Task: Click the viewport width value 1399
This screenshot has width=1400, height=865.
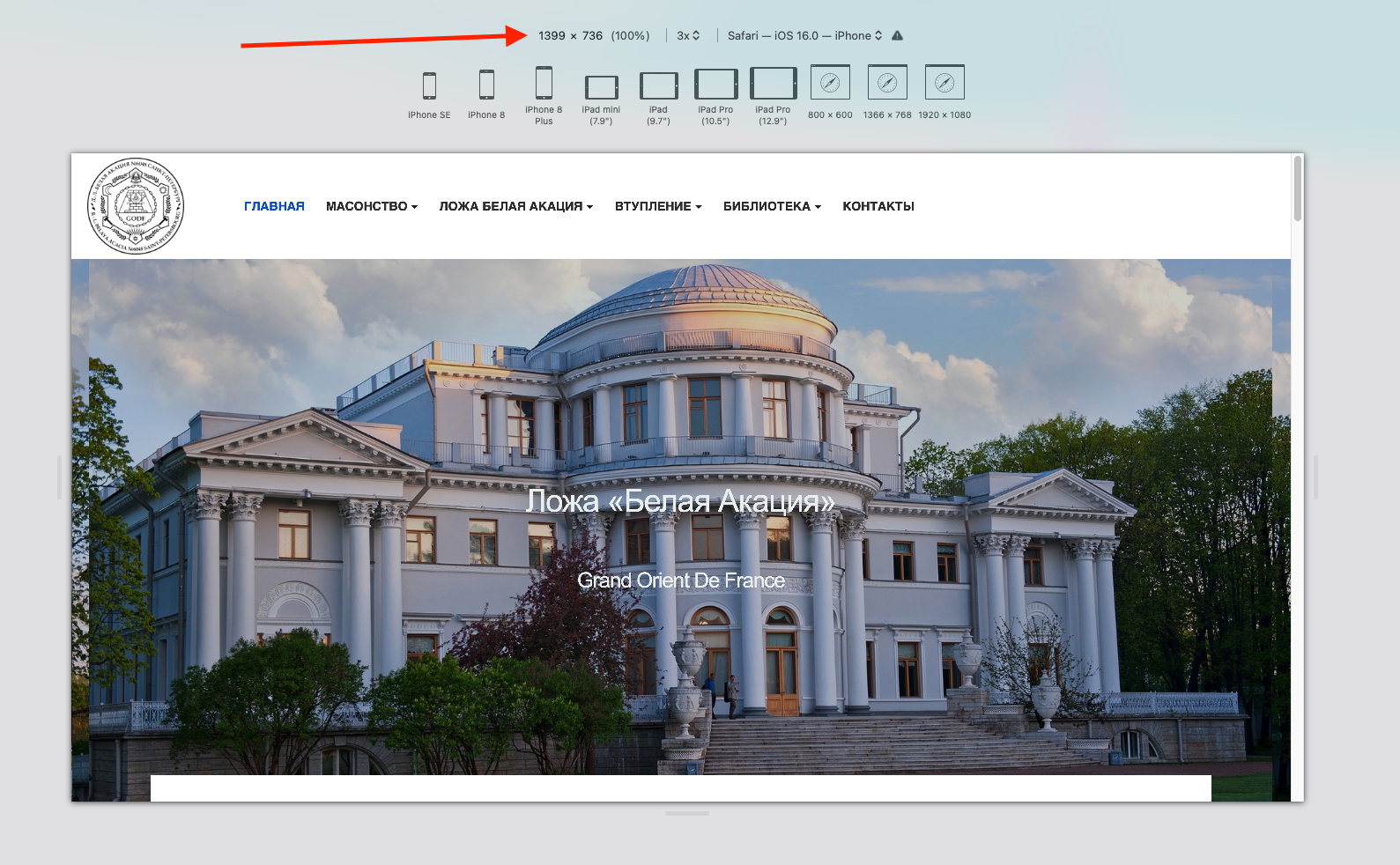Action: pos(552,35)
